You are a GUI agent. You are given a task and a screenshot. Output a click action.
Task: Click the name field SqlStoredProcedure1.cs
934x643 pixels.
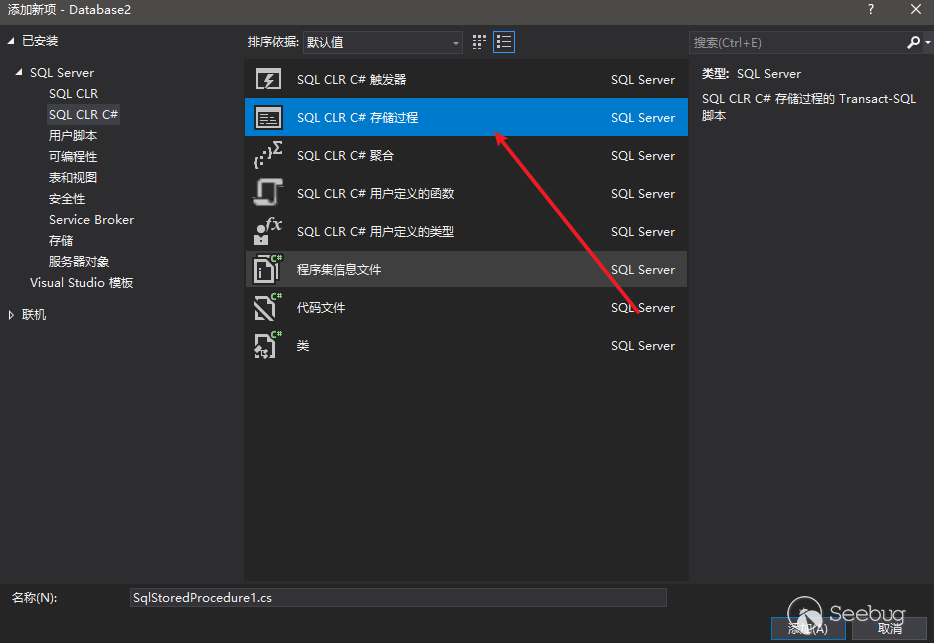(398, 597)
